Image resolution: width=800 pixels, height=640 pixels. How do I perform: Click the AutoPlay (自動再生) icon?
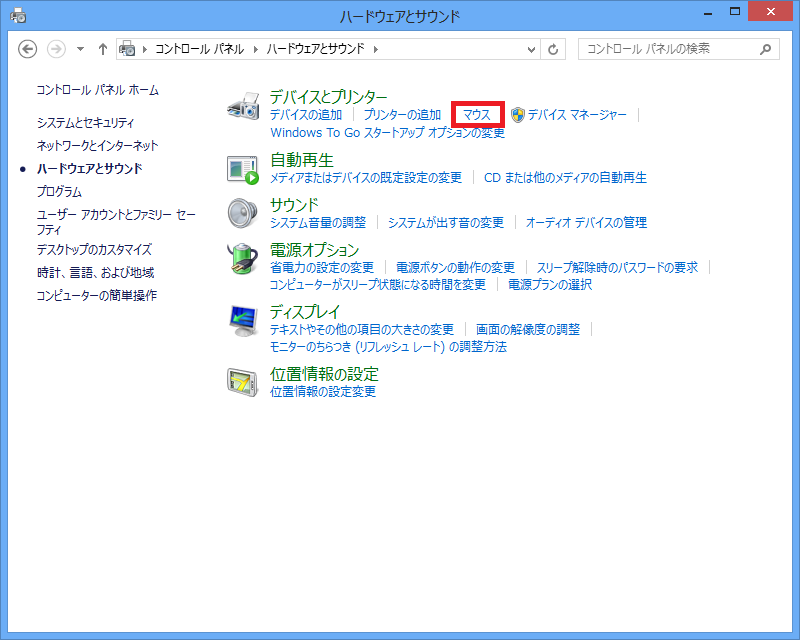pyautogui.click(x=243, y=169)
